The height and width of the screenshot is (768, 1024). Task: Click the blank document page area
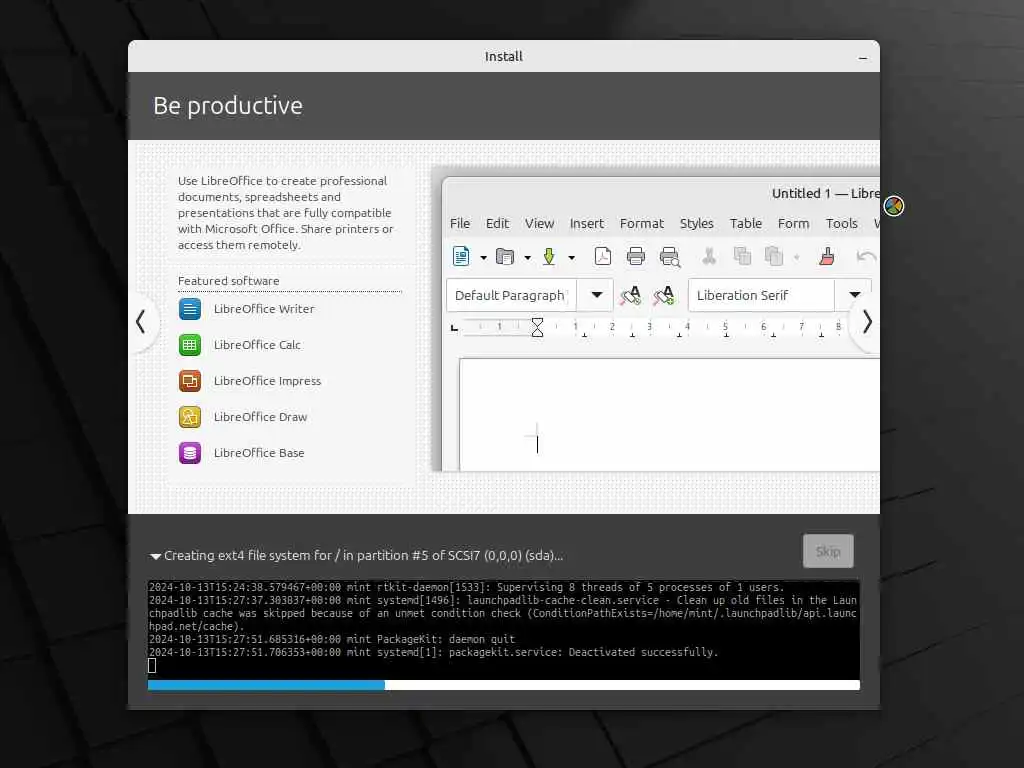(669, 415)
